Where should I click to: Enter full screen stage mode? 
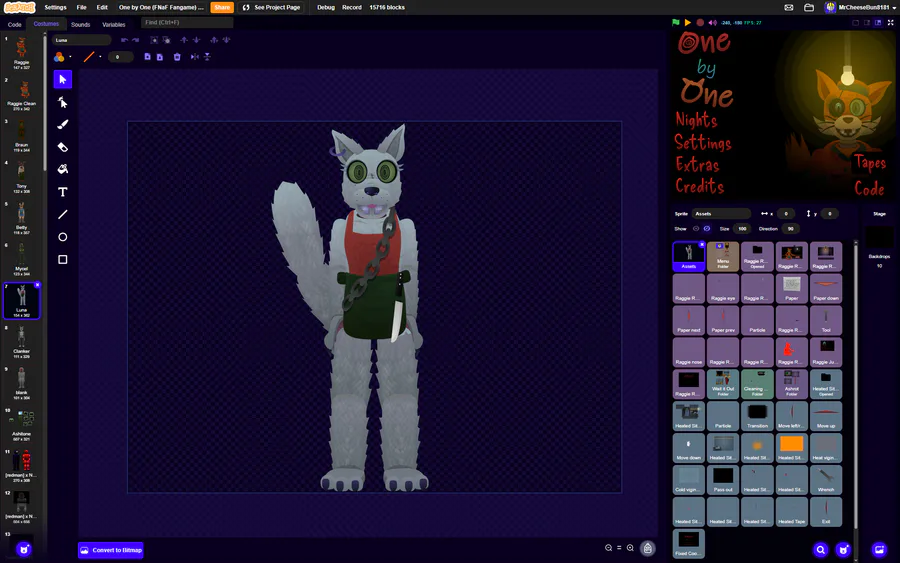(x=891, y=22)
